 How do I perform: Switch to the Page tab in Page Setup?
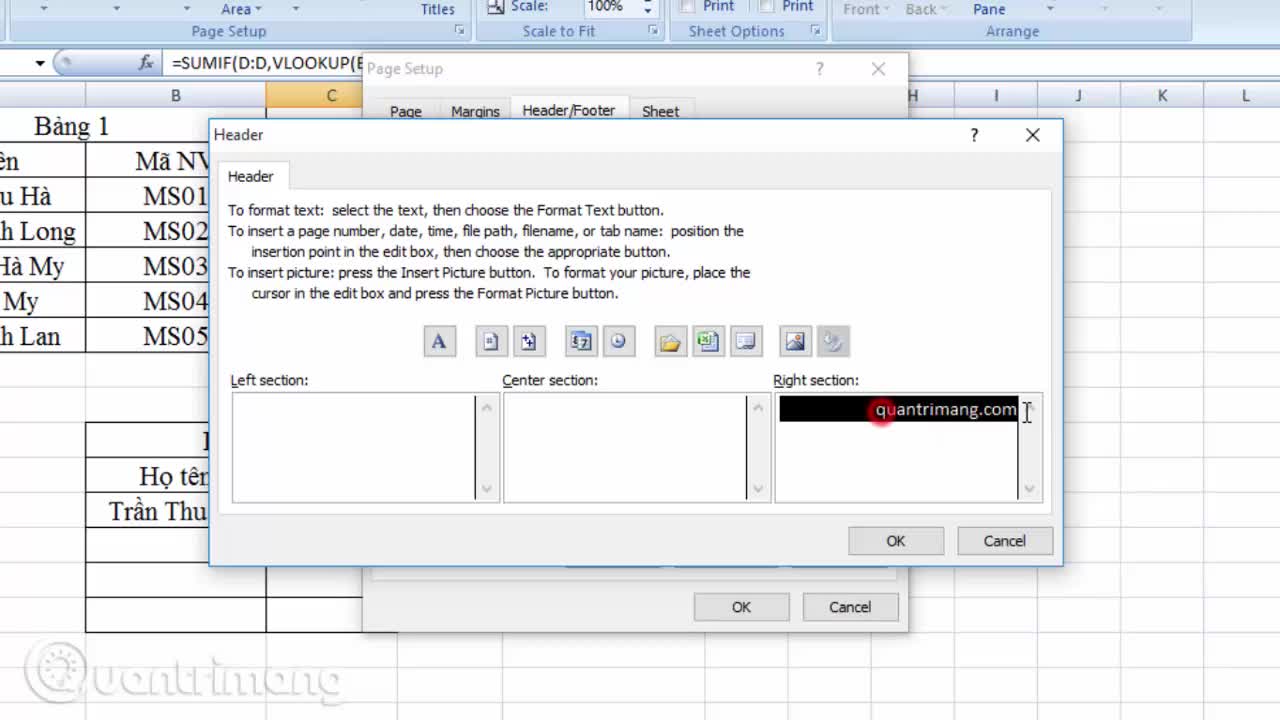pyautogui.click(x=405, y=111)
